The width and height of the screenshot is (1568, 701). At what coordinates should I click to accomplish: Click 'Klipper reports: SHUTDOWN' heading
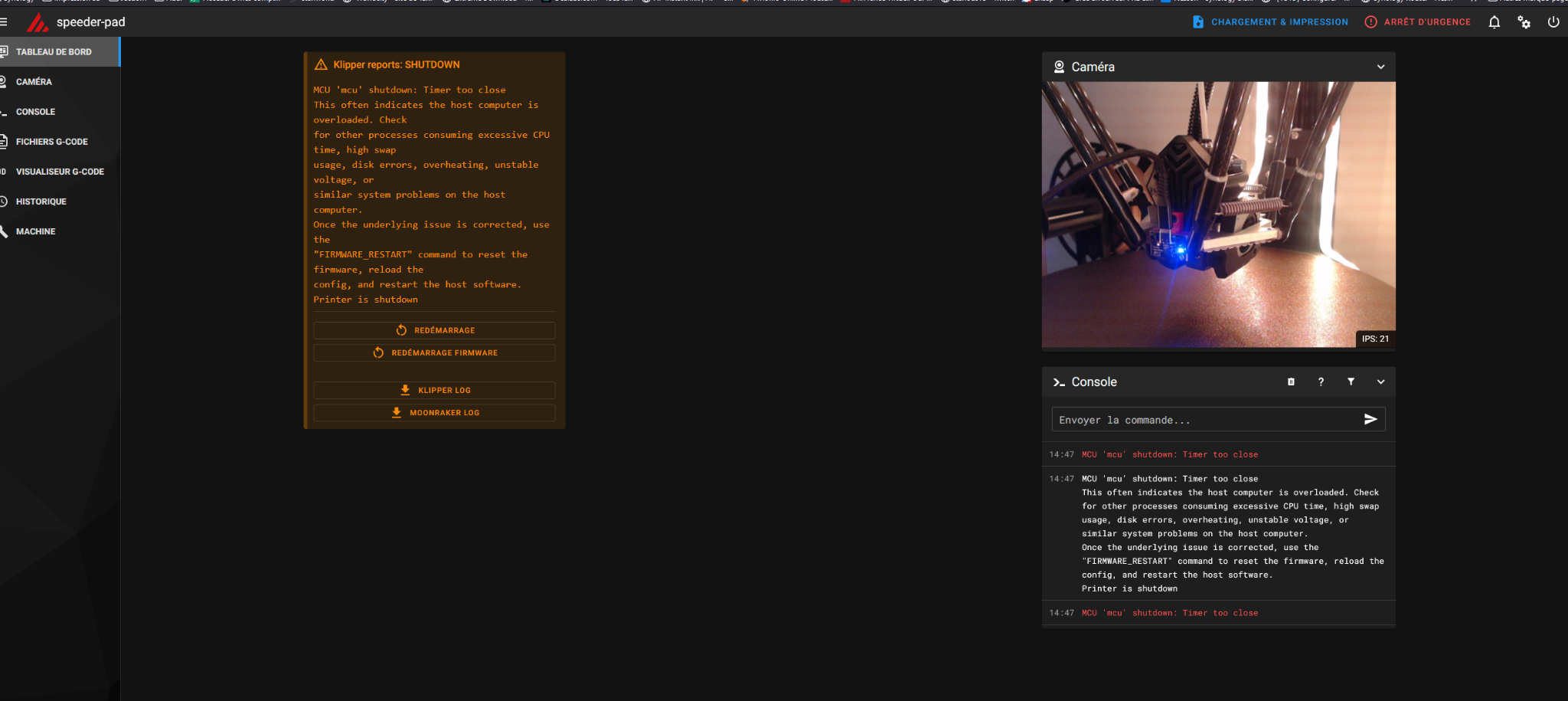(397, 64)
